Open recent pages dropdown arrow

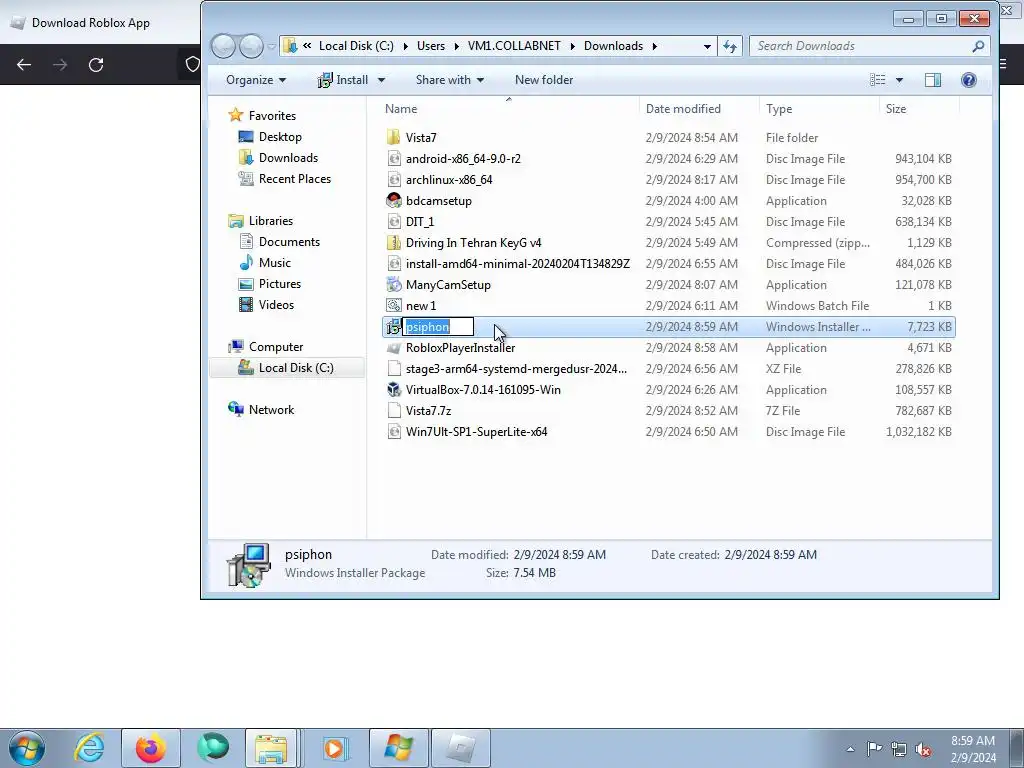point(271,46)
